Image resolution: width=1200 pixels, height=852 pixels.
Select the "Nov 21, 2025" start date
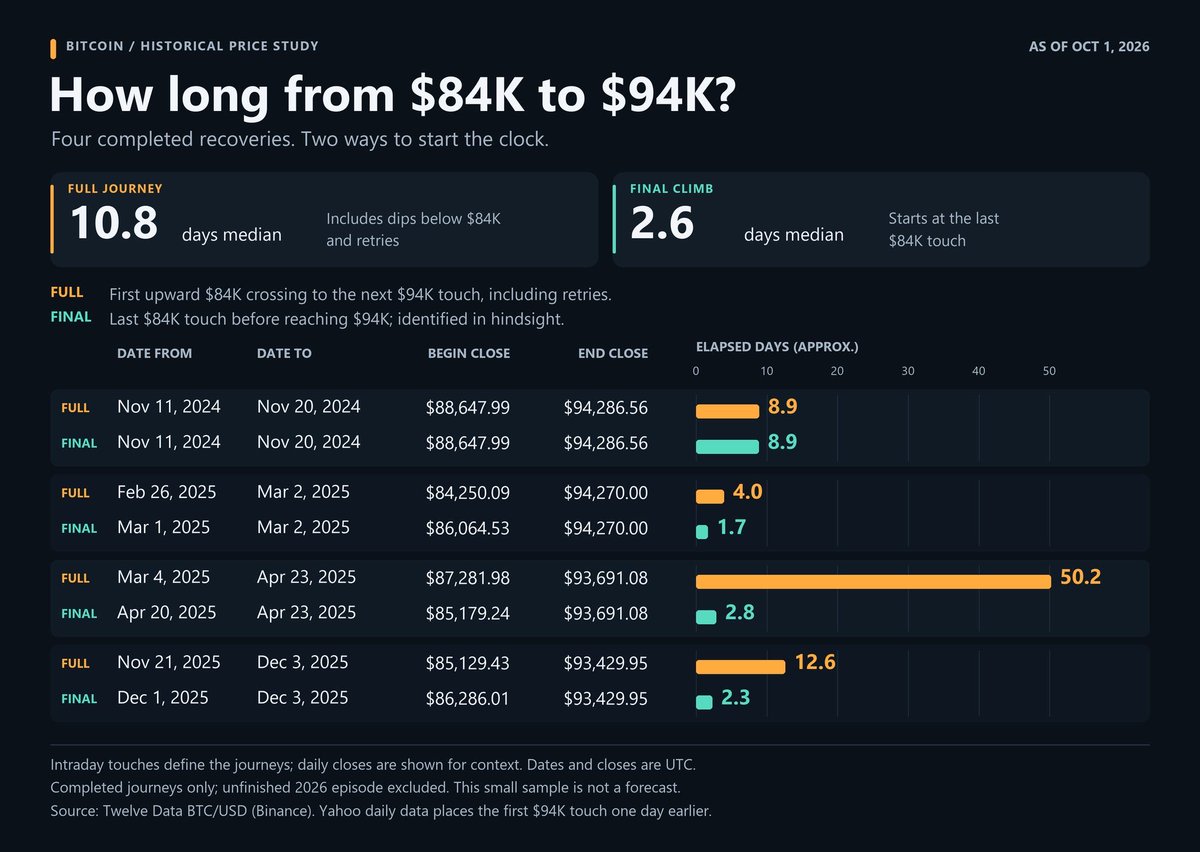[x=168, y=662]
